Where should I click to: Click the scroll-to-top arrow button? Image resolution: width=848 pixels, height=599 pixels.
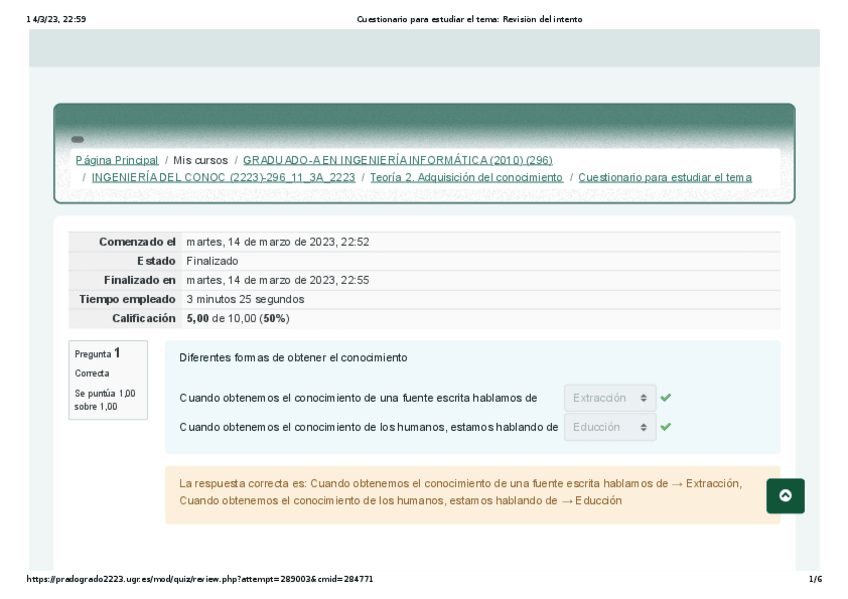coord(785,496)
